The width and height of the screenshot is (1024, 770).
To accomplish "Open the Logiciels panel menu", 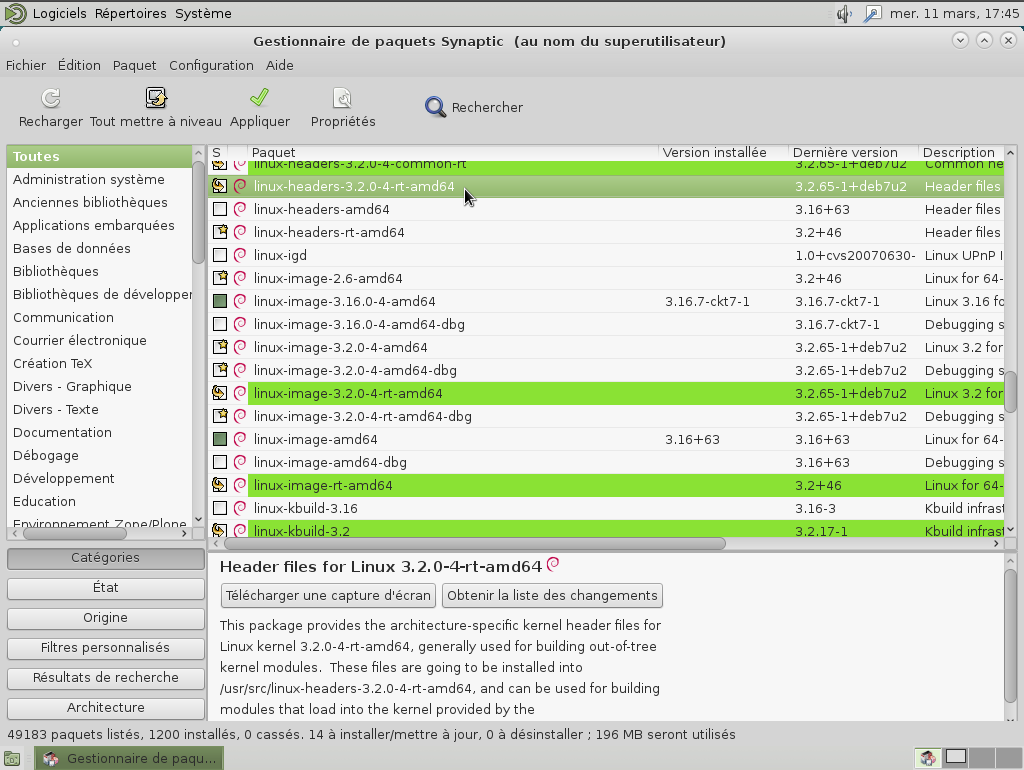I will click(x=59, y=14).
